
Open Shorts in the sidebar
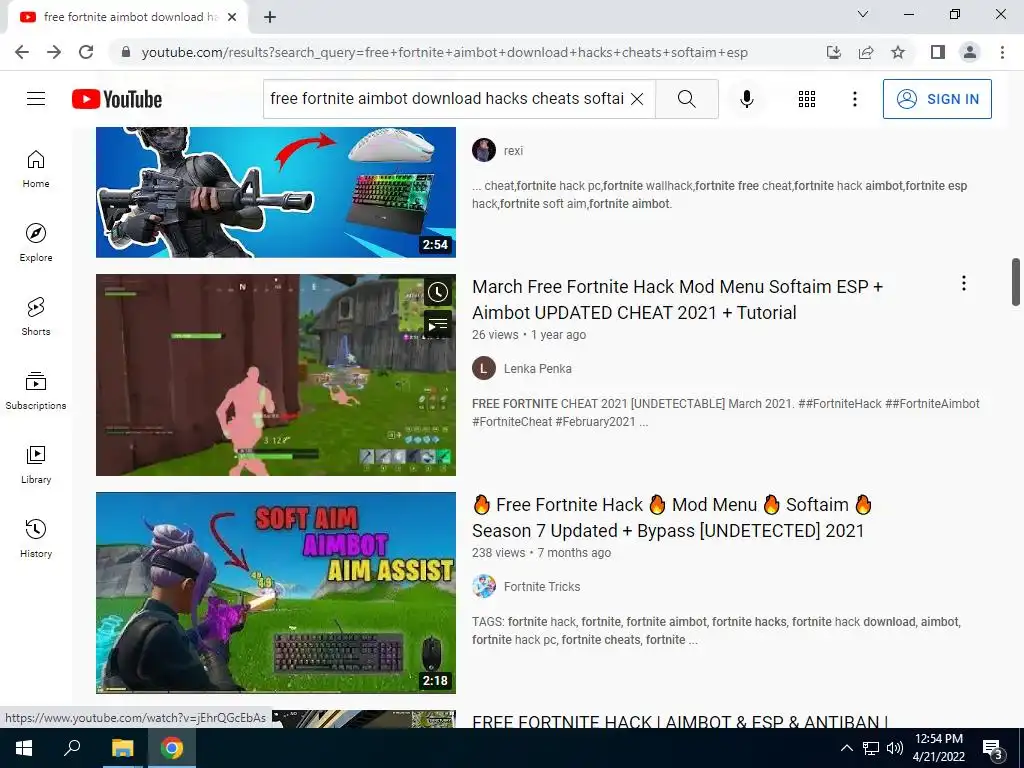[x=36, y=317]
